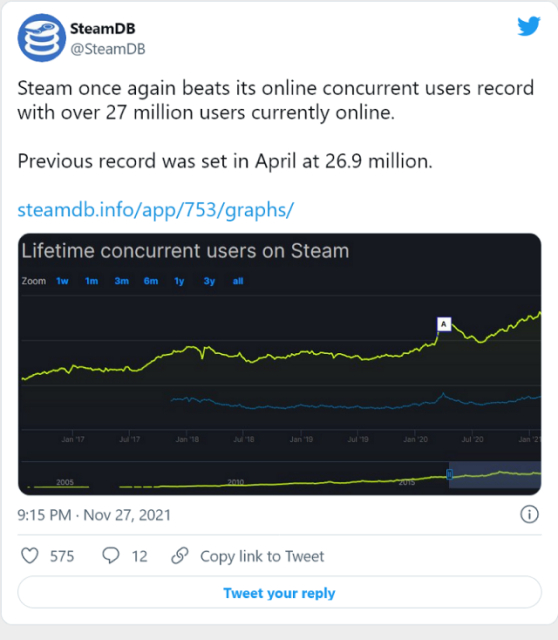Open the SteamDB profile avatar
Image resolution: width=558 pixels, height=640 pixels.
[41, 38]
